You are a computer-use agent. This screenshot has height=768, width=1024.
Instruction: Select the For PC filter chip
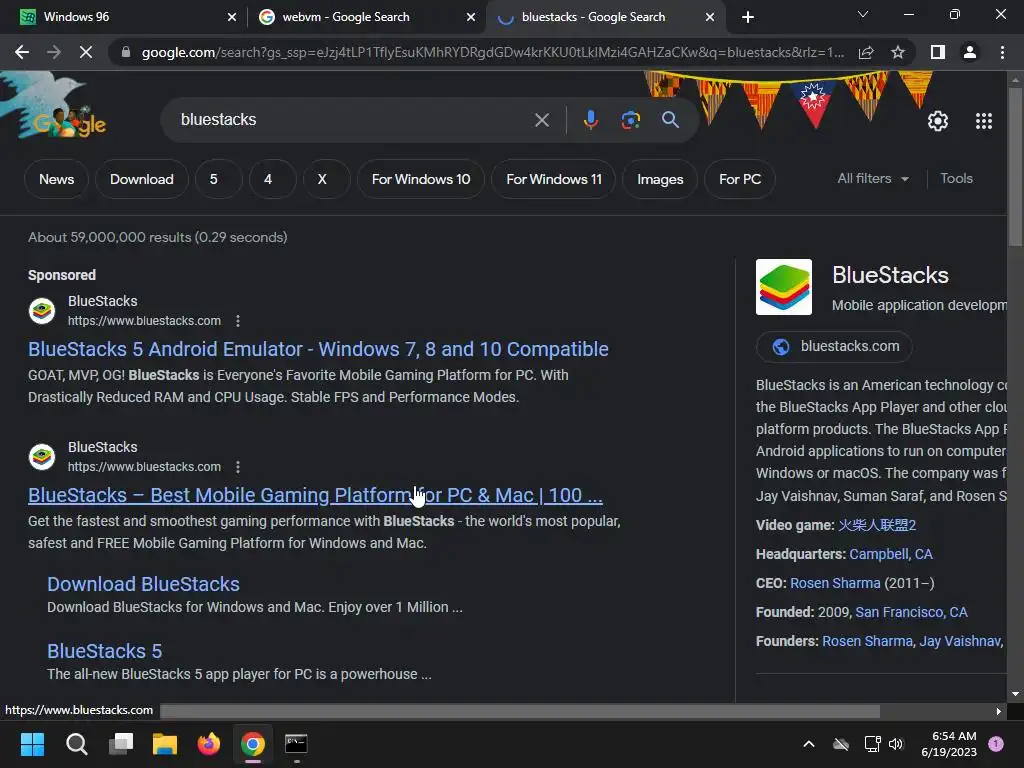[740, 179]
